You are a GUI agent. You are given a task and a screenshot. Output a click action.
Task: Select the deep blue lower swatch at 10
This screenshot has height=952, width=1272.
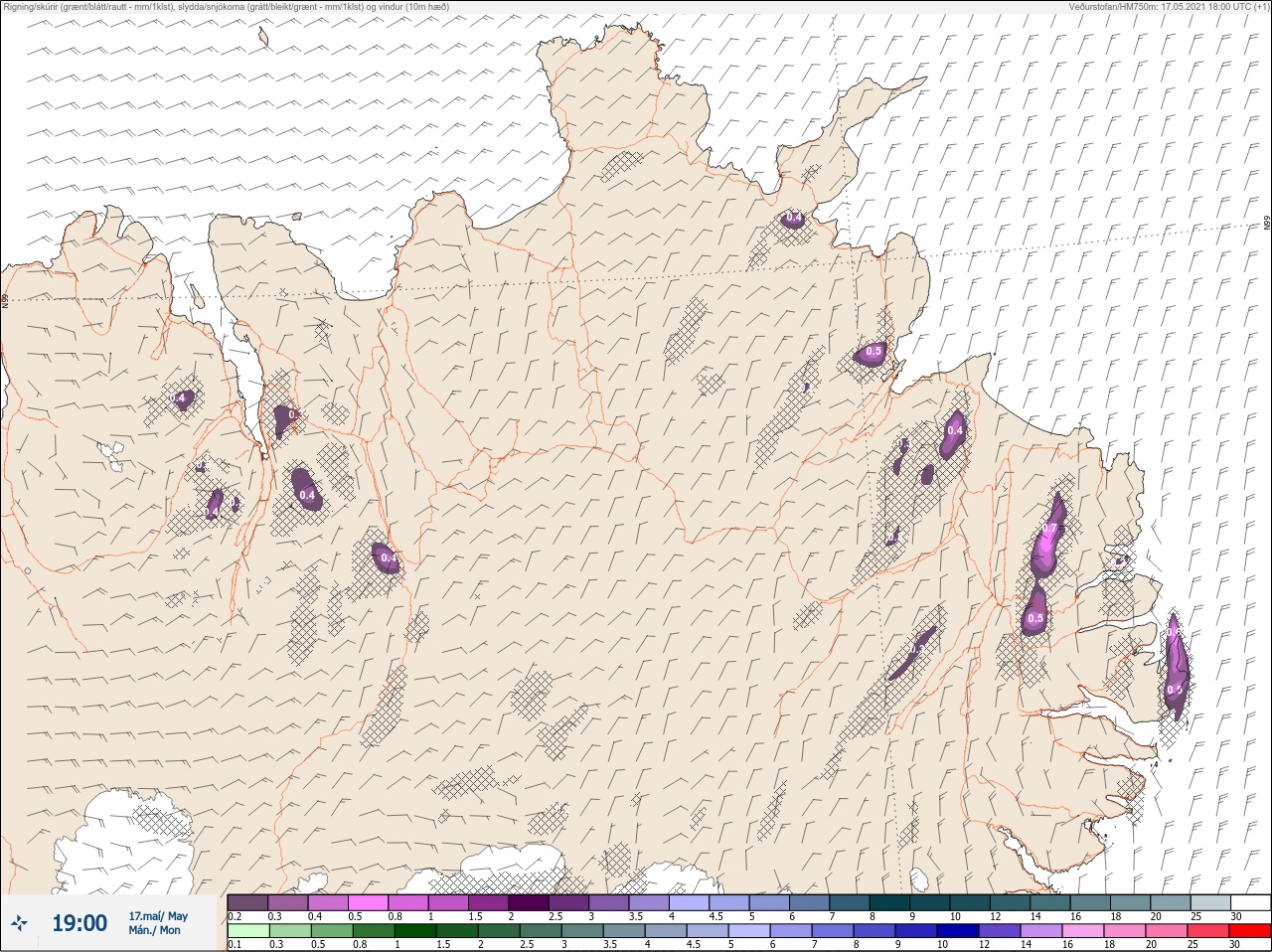click(958, 931)
